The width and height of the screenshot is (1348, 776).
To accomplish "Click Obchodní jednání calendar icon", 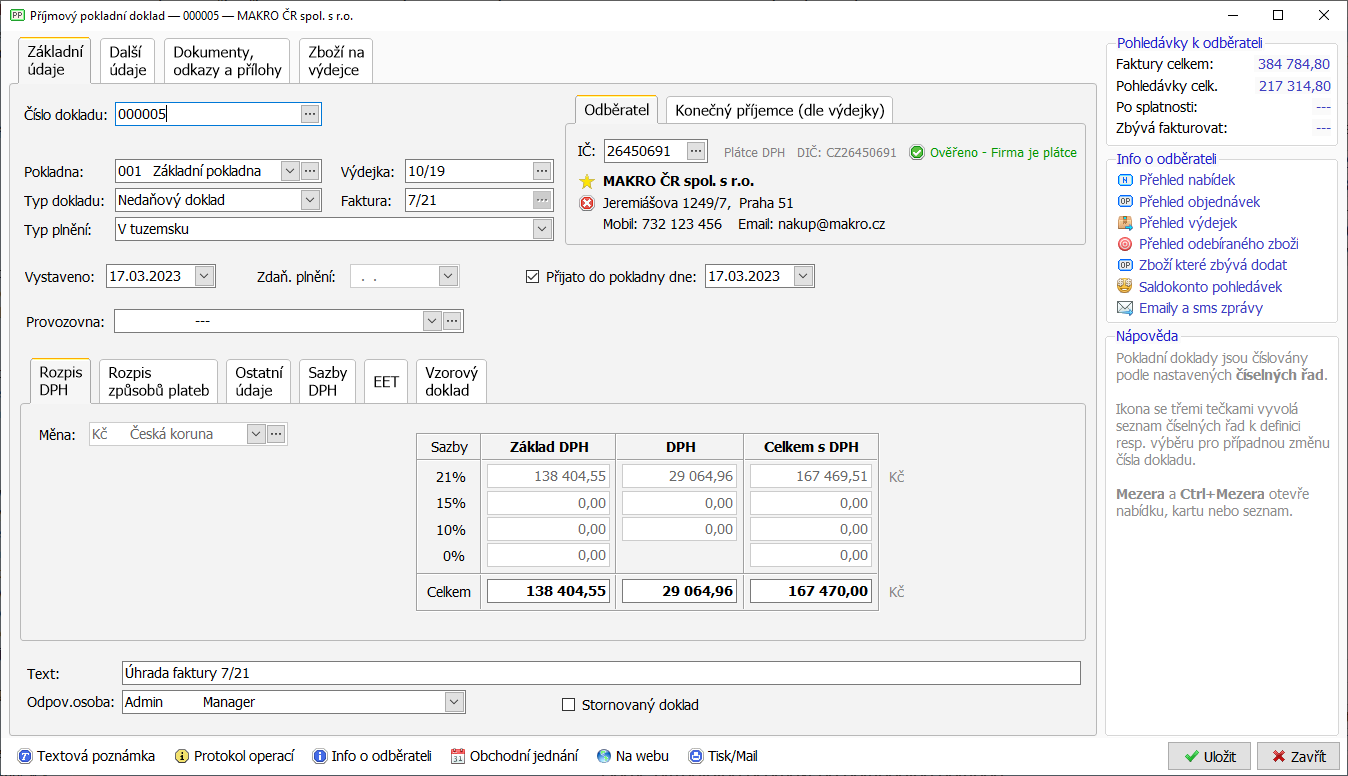I will (458, 756).
